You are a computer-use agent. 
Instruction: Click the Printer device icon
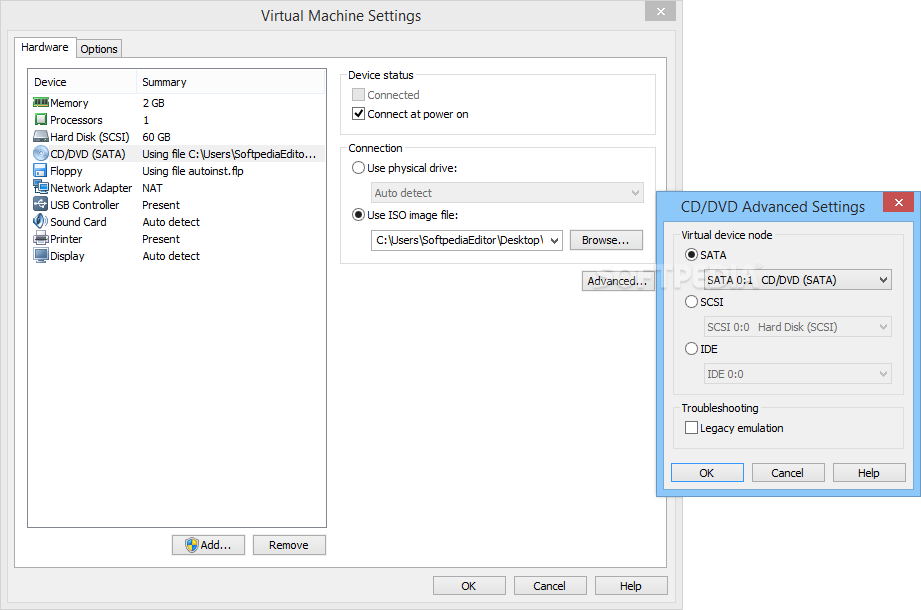41,238
